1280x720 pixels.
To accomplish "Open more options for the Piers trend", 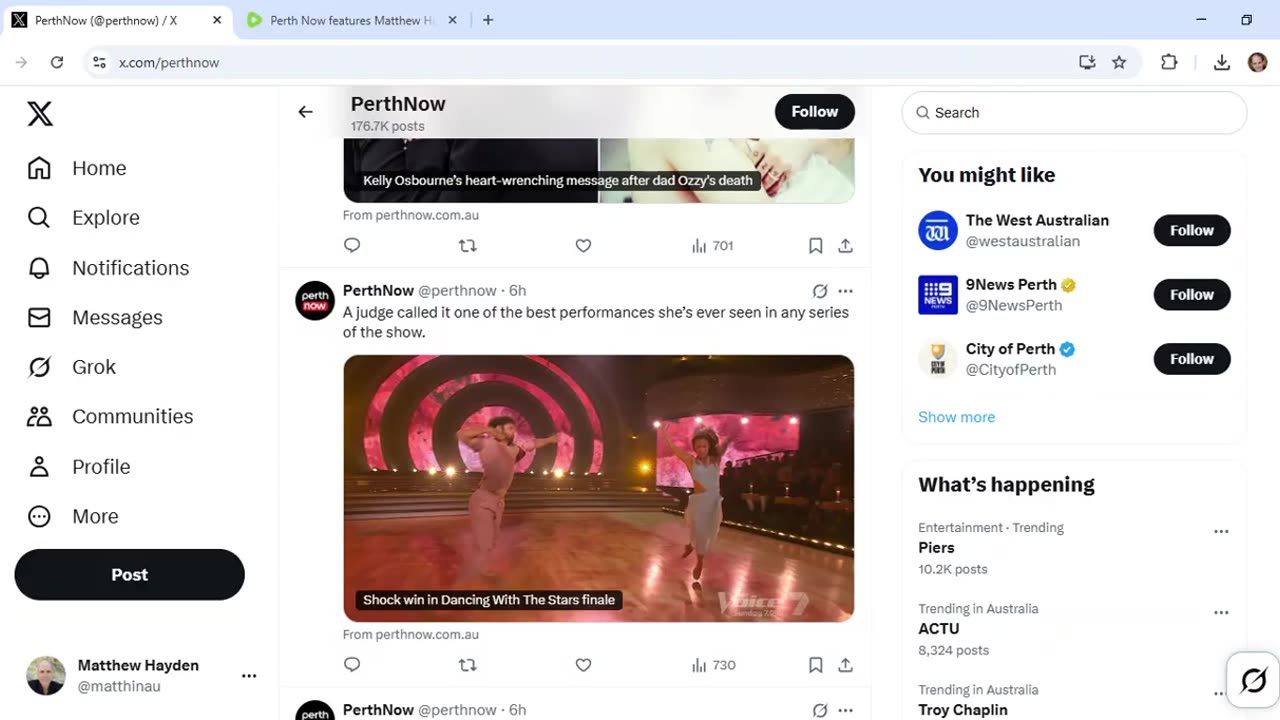I will [1221, 532].
